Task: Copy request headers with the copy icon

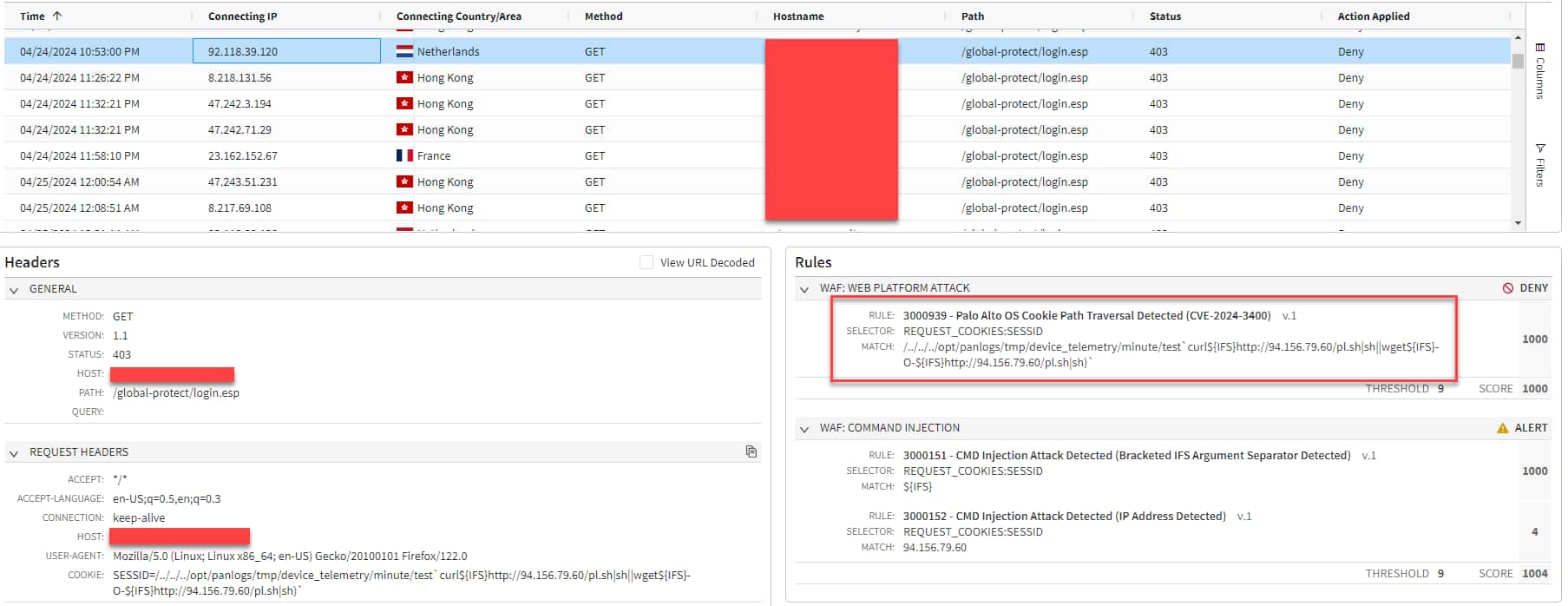Action: 751,451
